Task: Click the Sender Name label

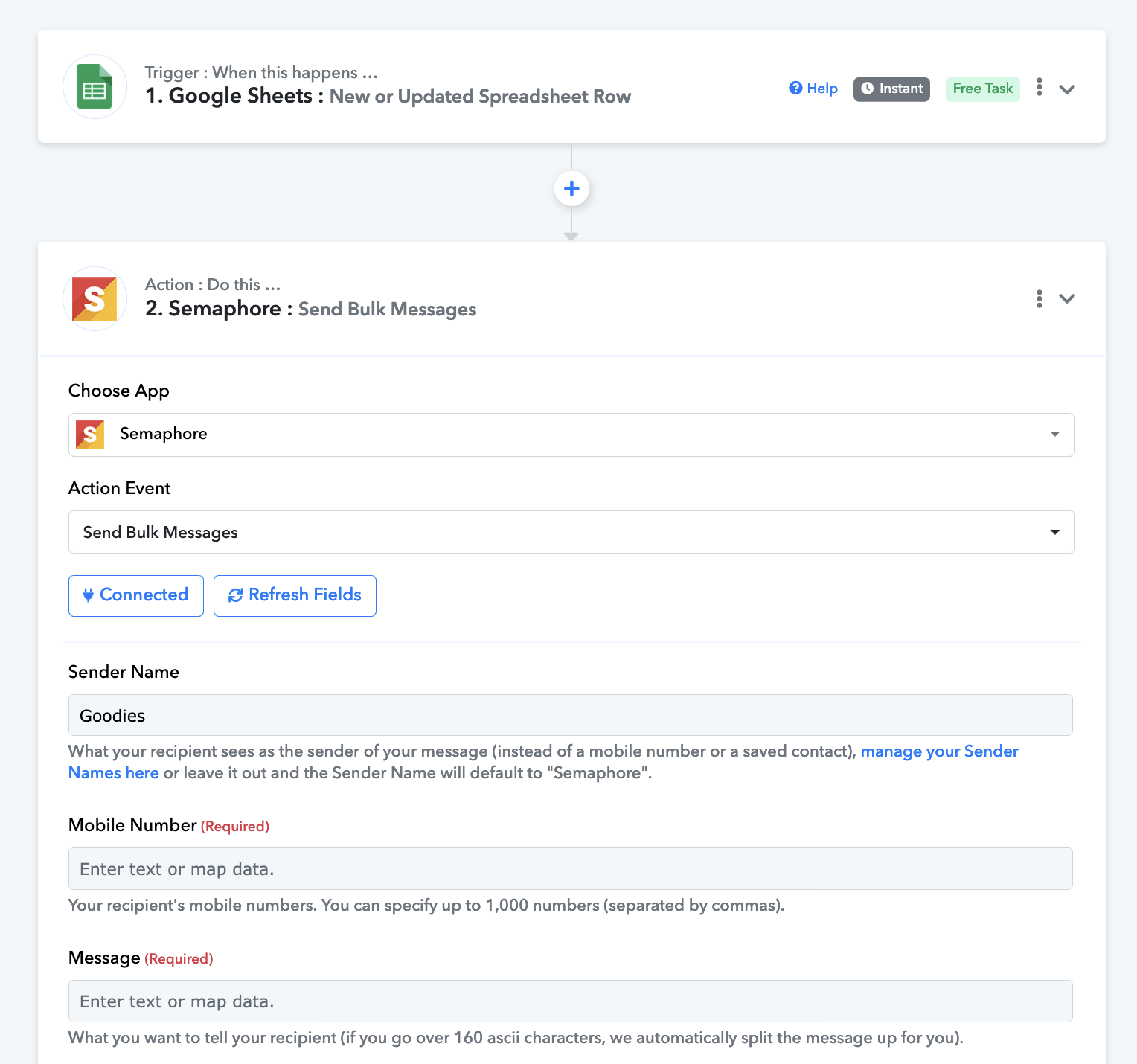Action: [x=124, y=672]
